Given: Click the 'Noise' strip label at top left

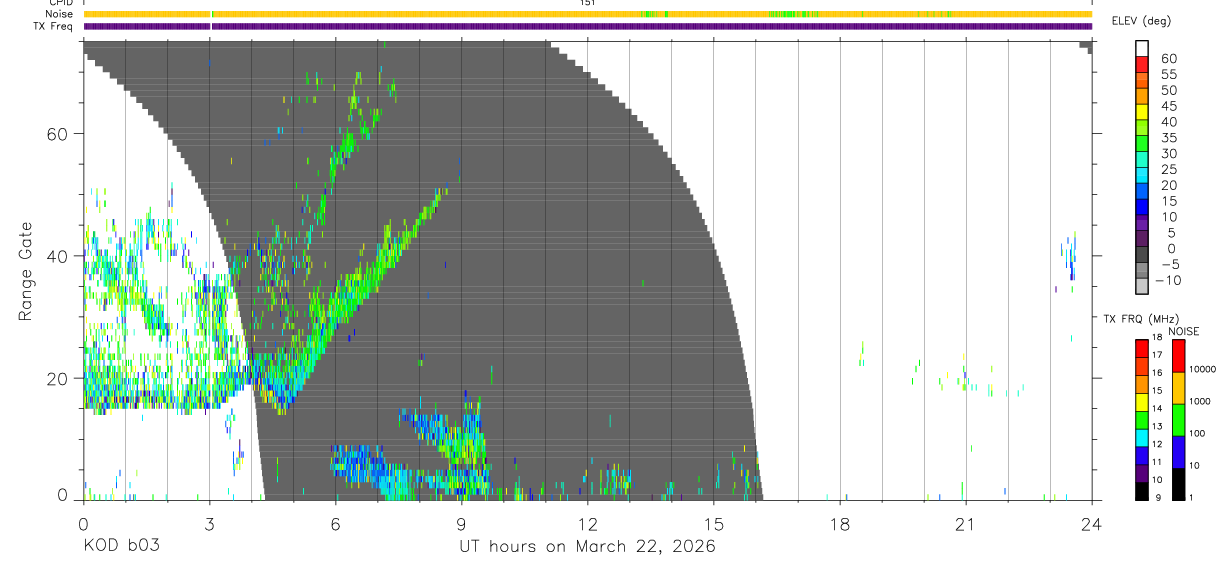Looking at the screenshot, I should 61,14.
